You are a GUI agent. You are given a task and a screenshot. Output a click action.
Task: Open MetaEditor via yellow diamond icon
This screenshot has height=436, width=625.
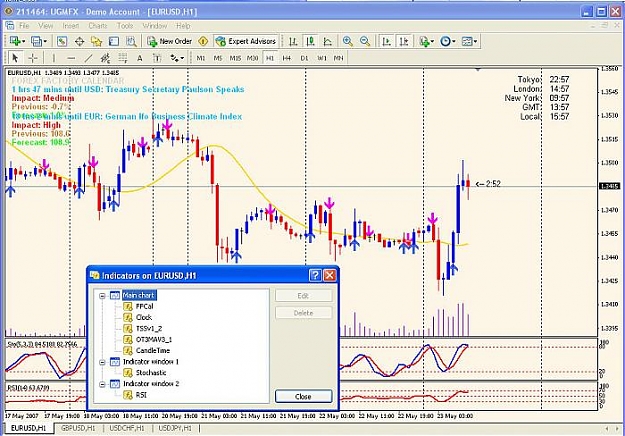(x=203, y=41)
